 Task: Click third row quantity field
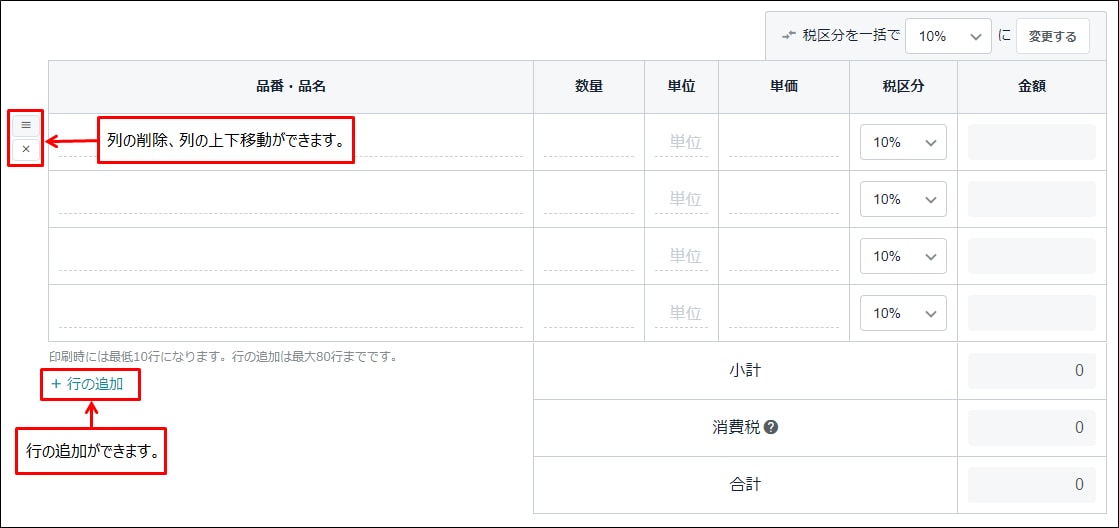[589, 256]
